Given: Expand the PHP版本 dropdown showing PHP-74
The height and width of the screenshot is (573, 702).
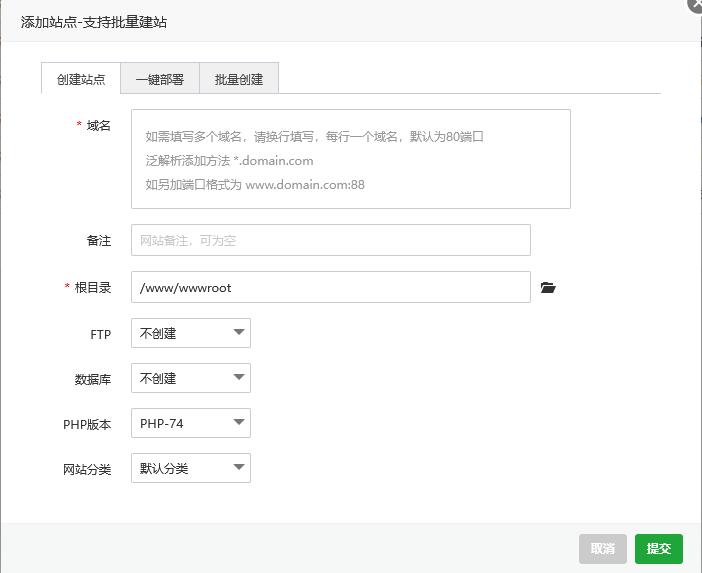Looking at the screenshot, I should [x=191, y=423].
